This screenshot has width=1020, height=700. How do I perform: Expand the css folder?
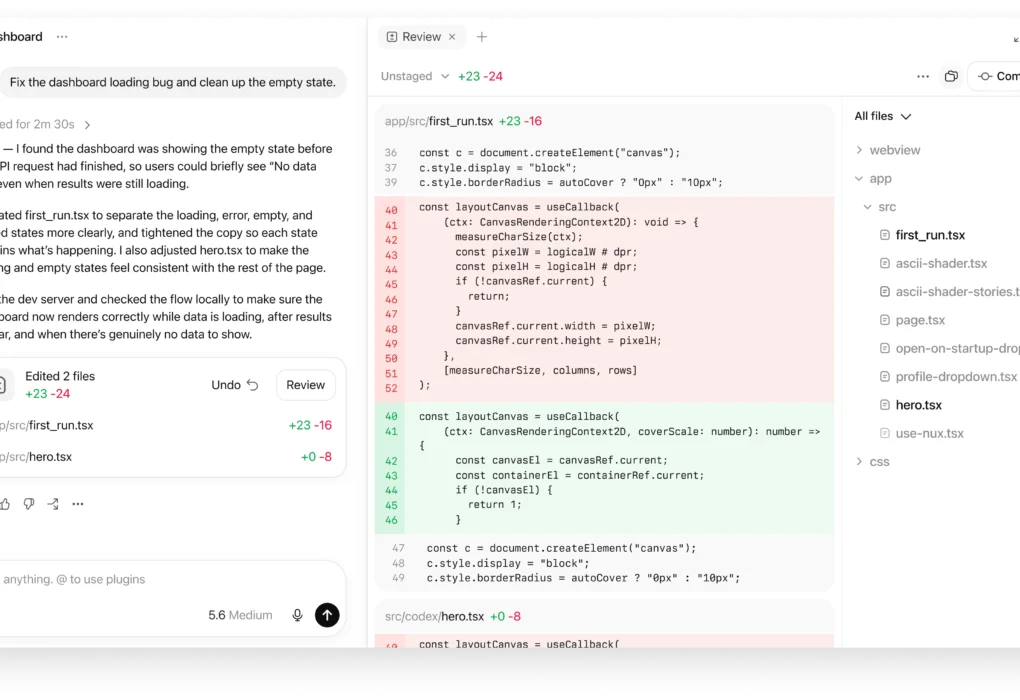point(859,461)
